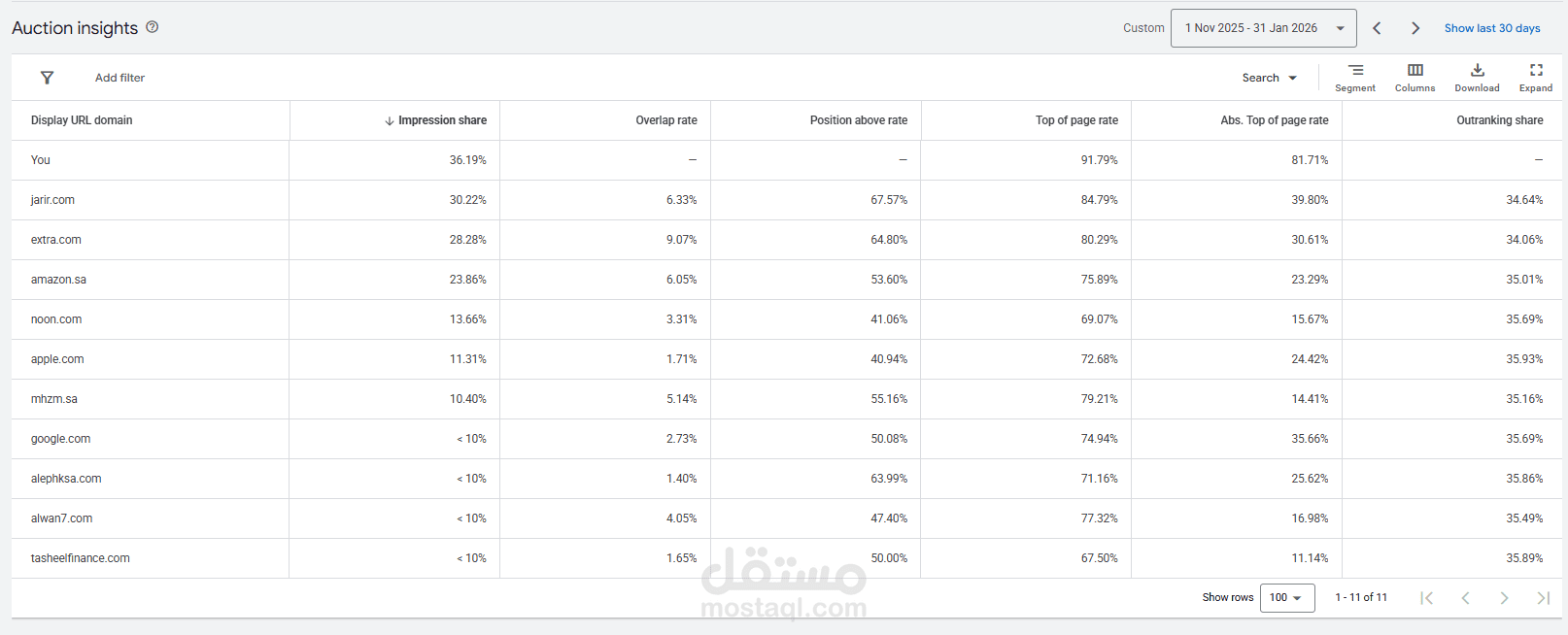Image resolution: width=1568 pixels, height=635 pixels.
Task: Sort by Outranking share column header
Action: (1499, 120)
